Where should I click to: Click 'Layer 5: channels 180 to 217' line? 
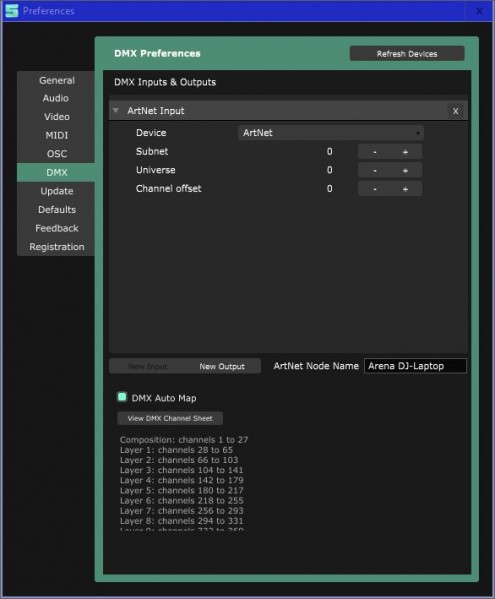pyautogui.click(x=181, y=491)
